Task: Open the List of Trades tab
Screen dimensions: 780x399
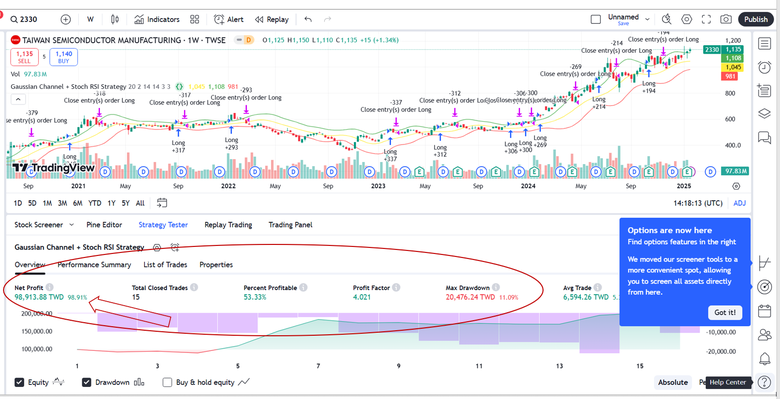Action: tap(165, 265)
